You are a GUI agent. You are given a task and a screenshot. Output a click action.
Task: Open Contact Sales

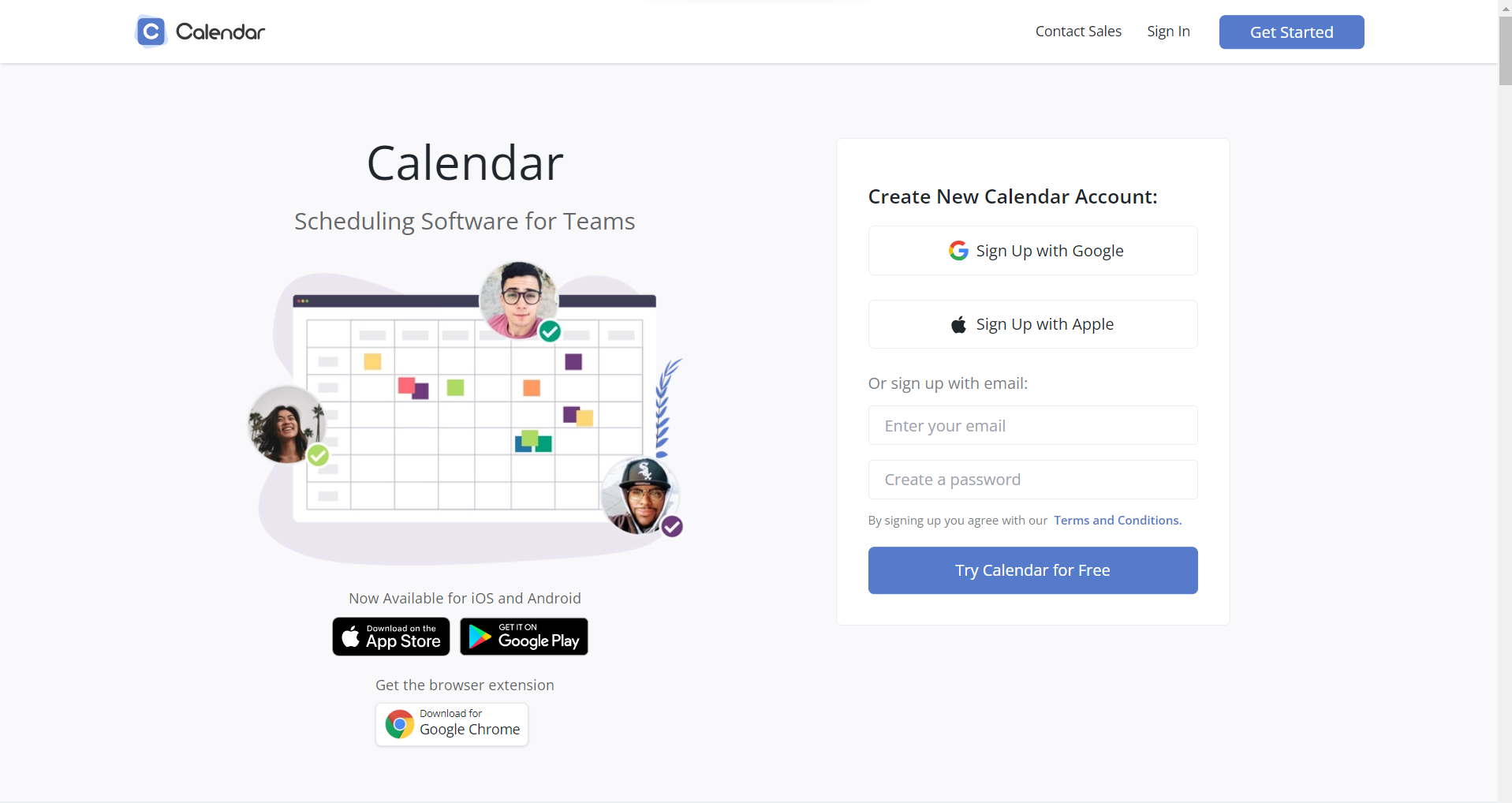pos(1077,32)
